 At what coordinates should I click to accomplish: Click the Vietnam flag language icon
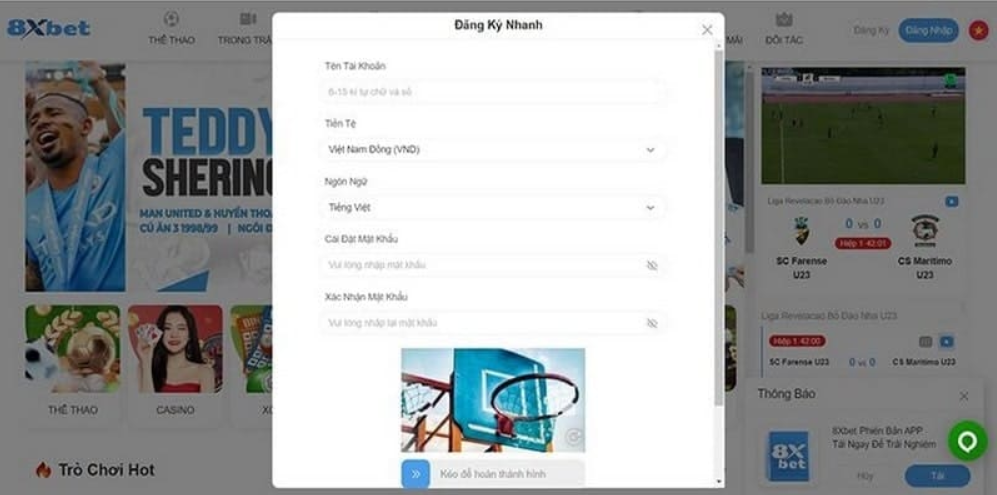click(978, 30)
